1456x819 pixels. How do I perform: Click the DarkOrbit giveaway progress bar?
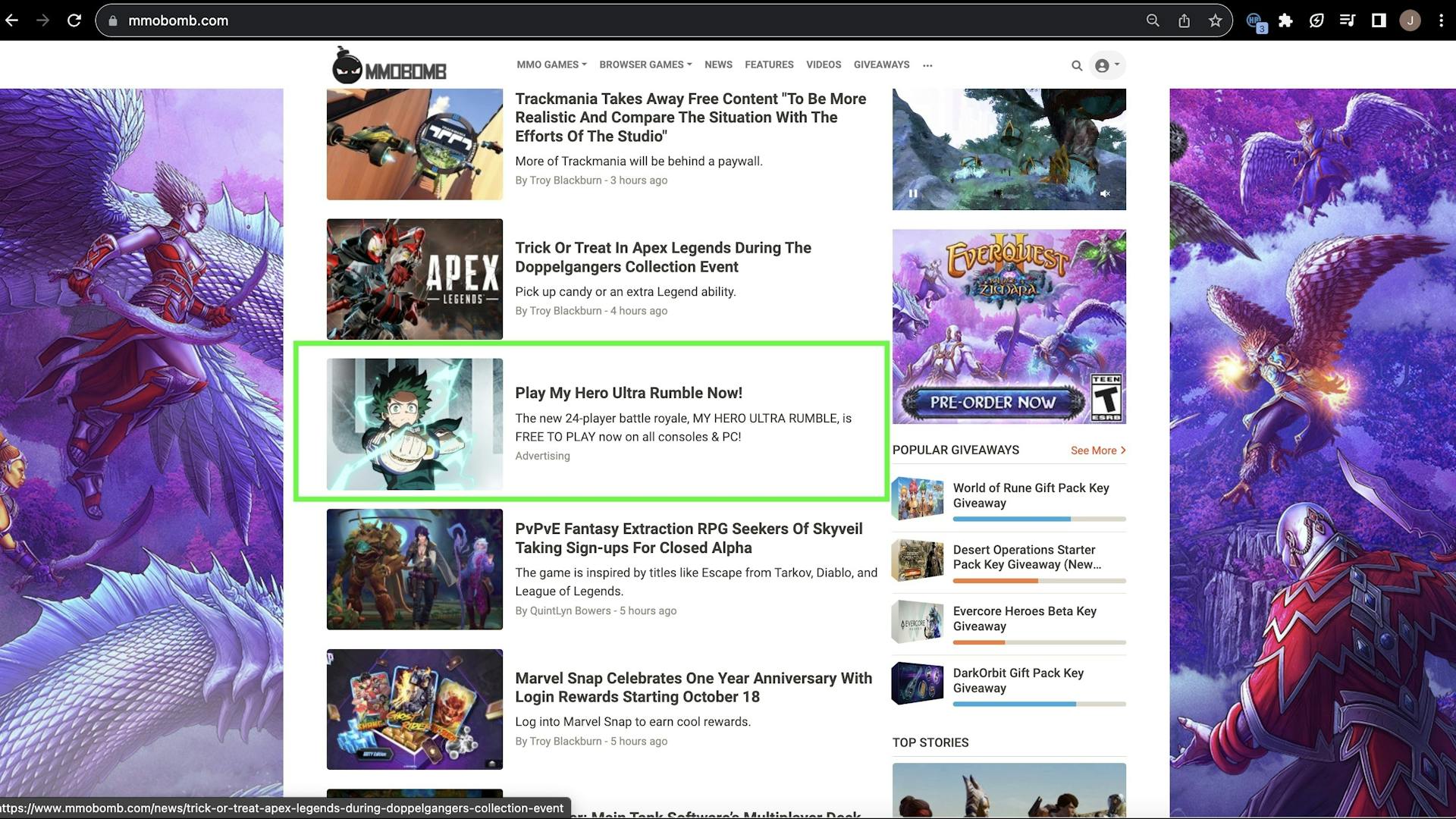[x=1040, y=704]
